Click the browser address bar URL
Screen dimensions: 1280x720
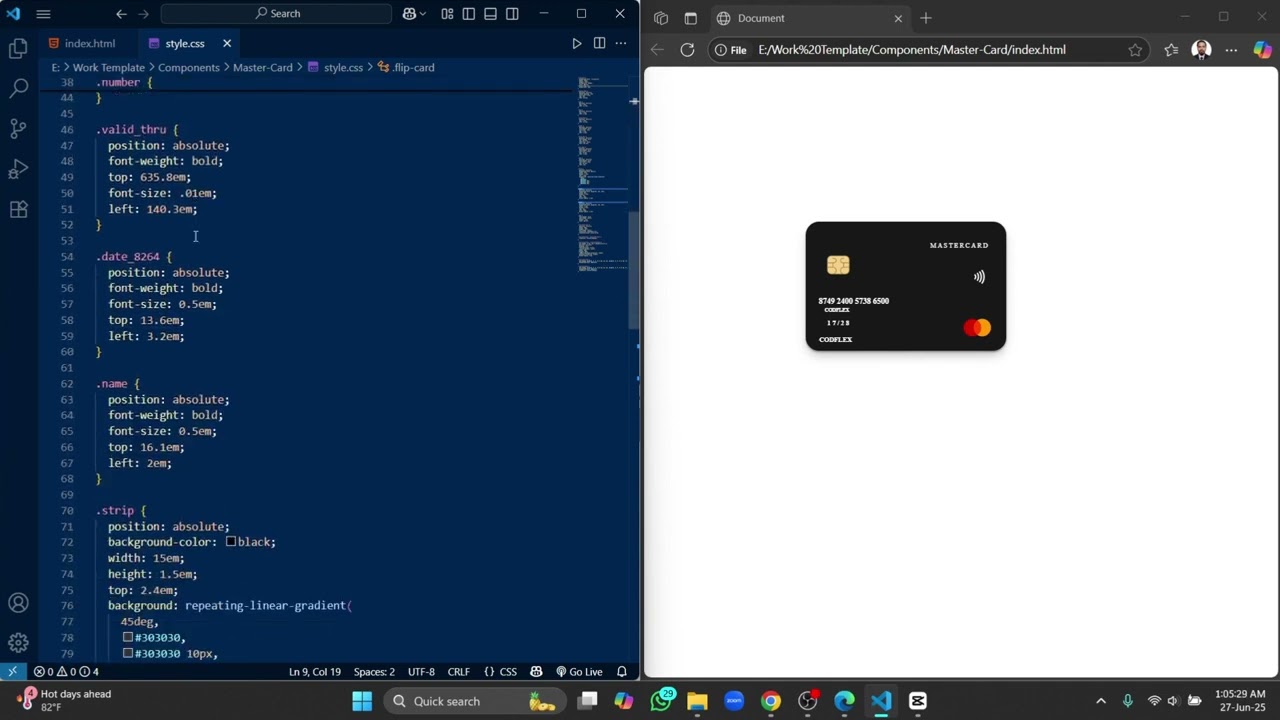tap(911, 50)
